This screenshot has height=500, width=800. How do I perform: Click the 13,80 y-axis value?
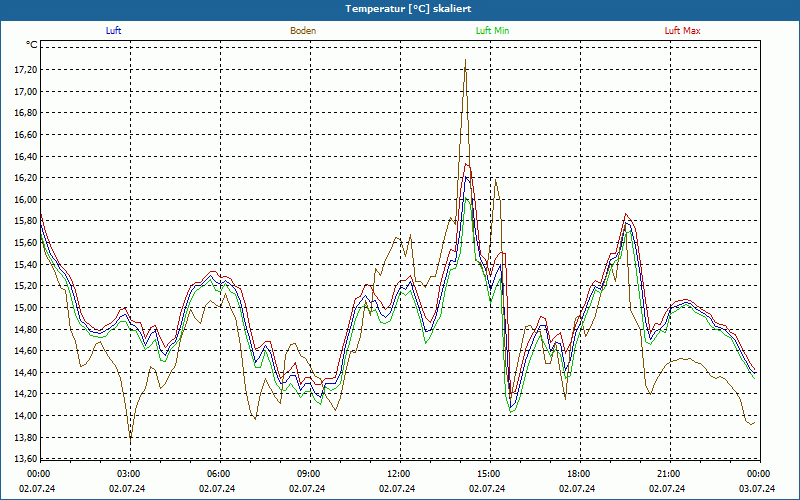click(x=26, y=437)
